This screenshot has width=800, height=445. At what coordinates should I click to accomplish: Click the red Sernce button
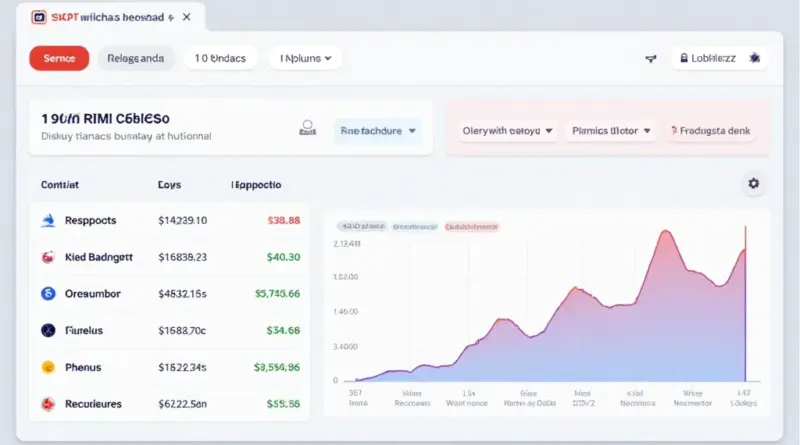click(x=59, y=59)
